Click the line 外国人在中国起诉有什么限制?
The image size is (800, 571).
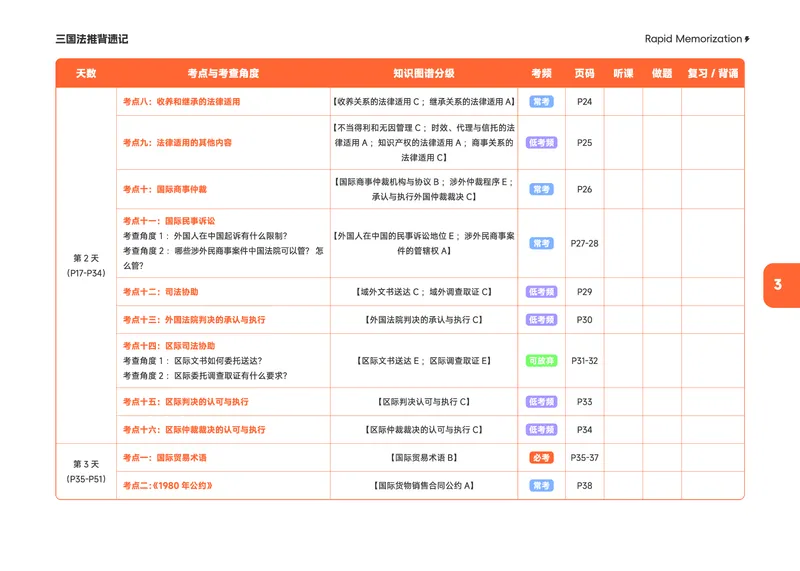pyautogui.click(x=231, y=236)
